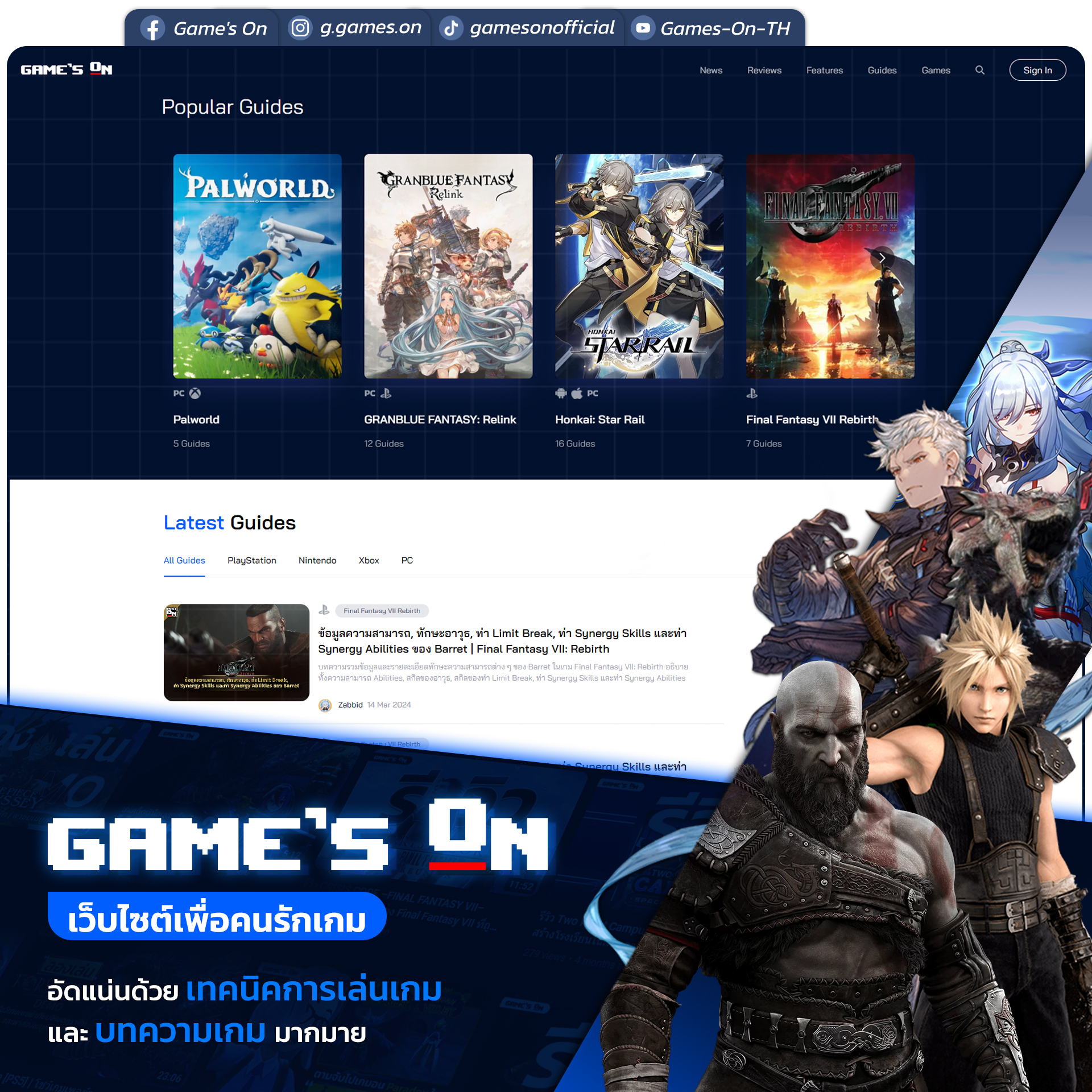Screen dimensions: 1092x1092
Task: Click the 7 Guides count text
Action: 764,444
